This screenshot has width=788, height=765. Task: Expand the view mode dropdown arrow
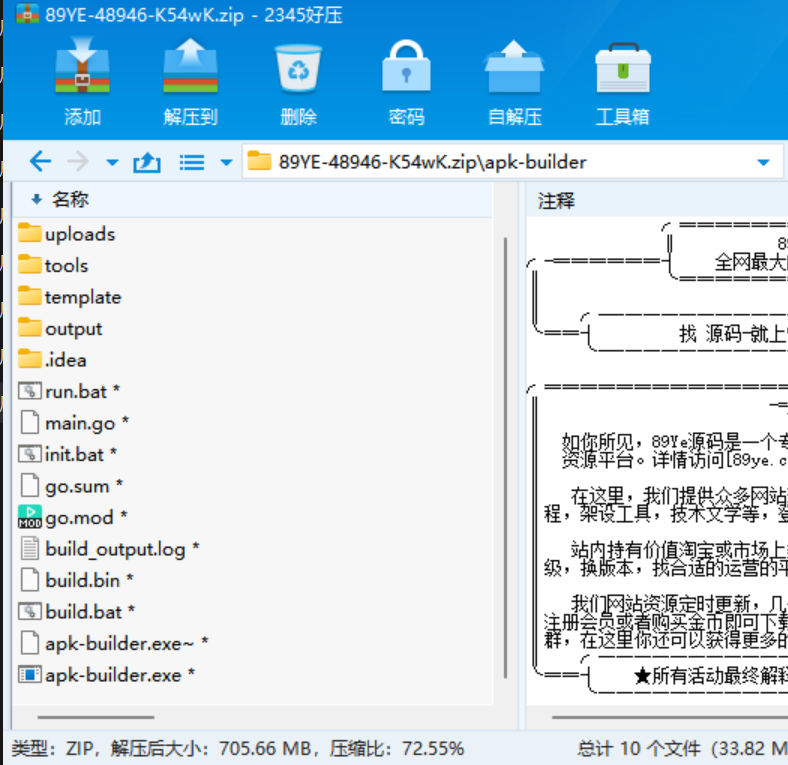(226, 163)
